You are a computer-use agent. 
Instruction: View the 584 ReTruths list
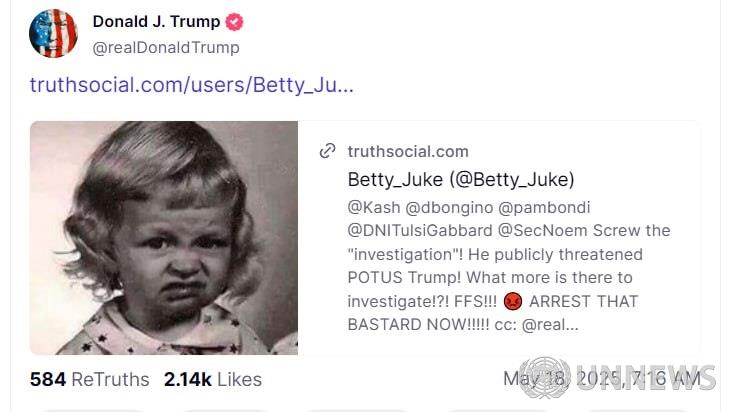click(90, 379)
